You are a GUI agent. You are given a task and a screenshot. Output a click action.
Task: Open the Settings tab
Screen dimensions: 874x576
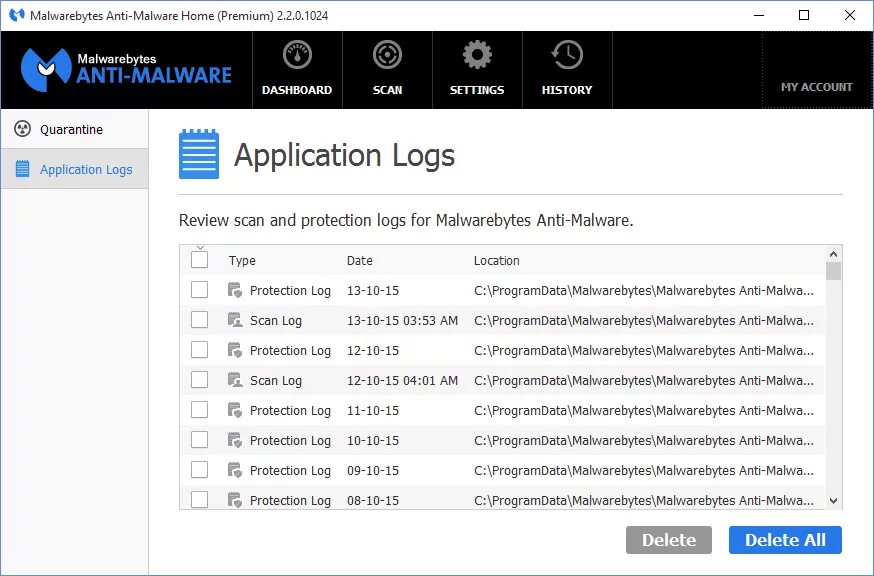tap(477, 70)
